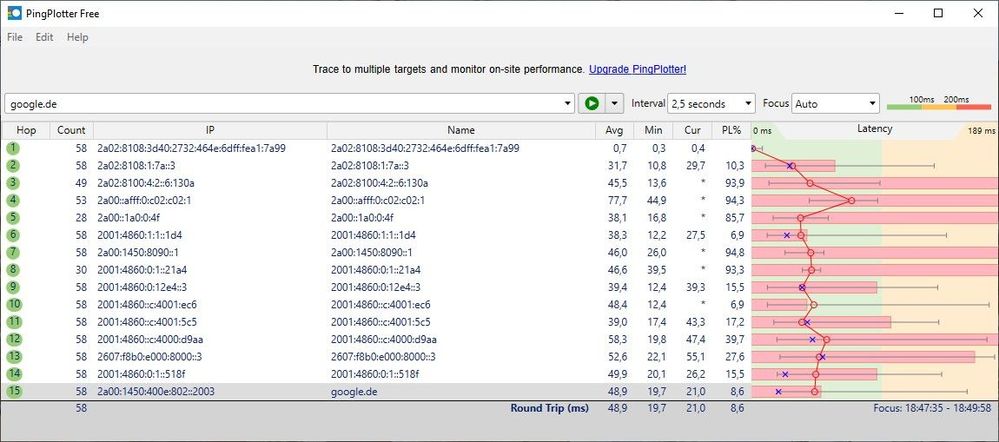
Task: Click the 189 ms graph scale label
Action: tap(982, 131)
